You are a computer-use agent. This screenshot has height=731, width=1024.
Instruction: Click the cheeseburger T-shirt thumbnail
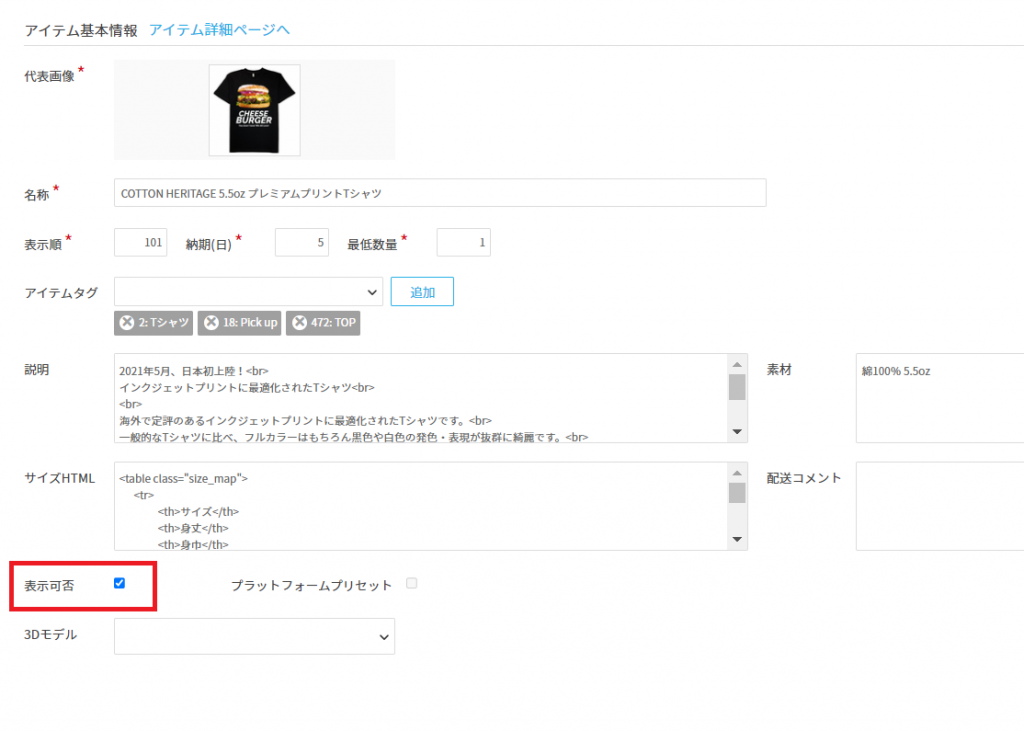tap(255, 110)
